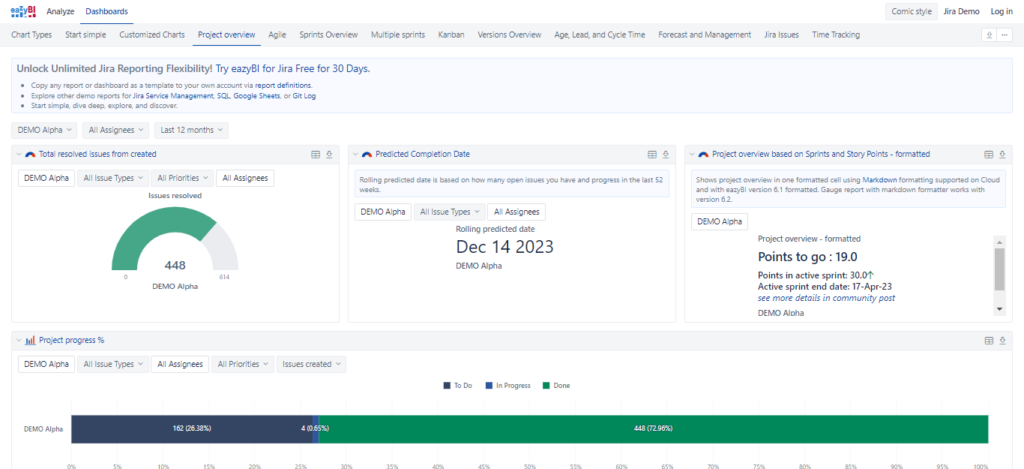The height and width of the screenshot is (469, 1024).
Task: Open see more details in community post
Action: coord(826,298)
